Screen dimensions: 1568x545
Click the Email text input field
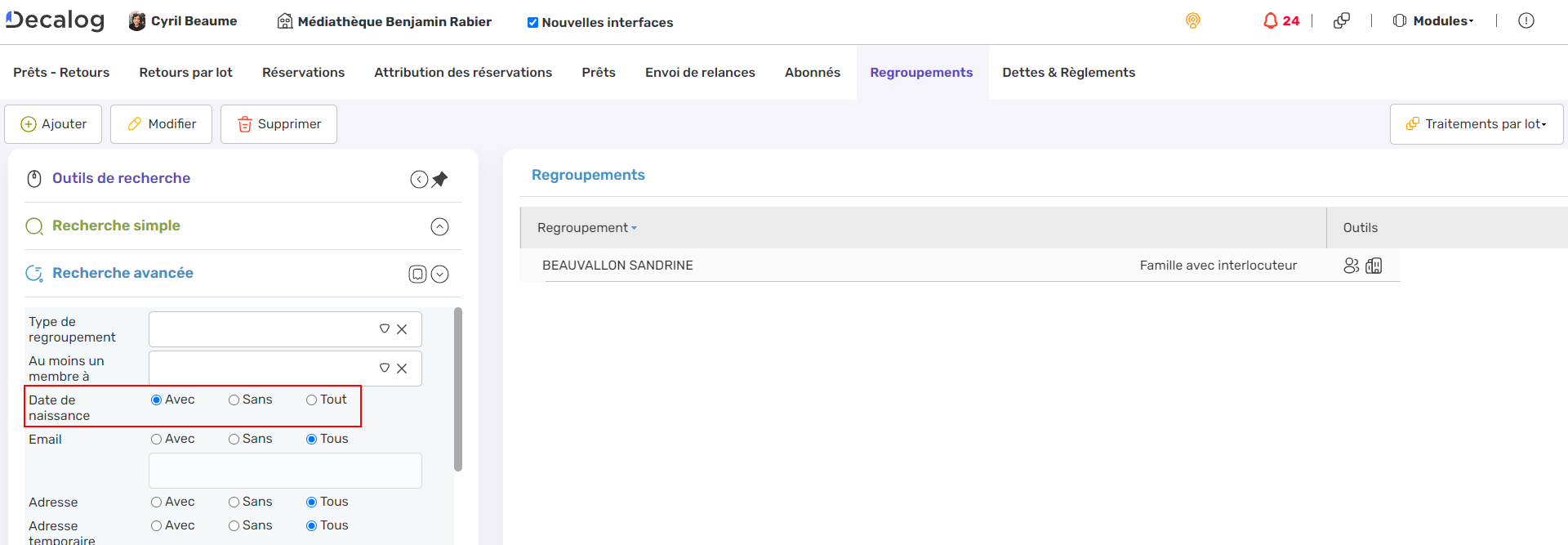tap(285, 471)
